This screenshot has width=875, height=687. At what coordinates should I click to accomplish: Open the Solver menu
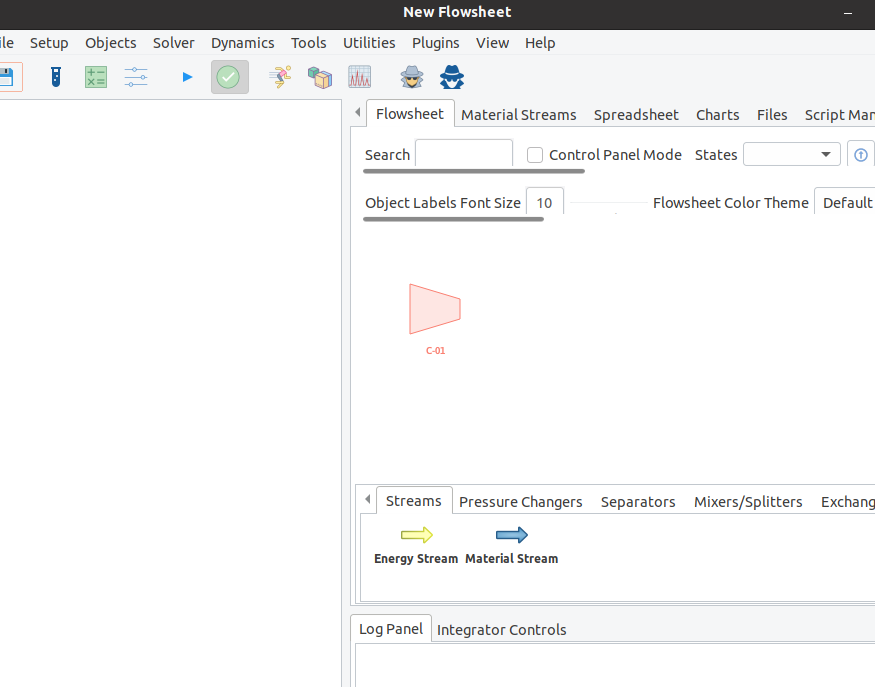(x=174, y=43)
